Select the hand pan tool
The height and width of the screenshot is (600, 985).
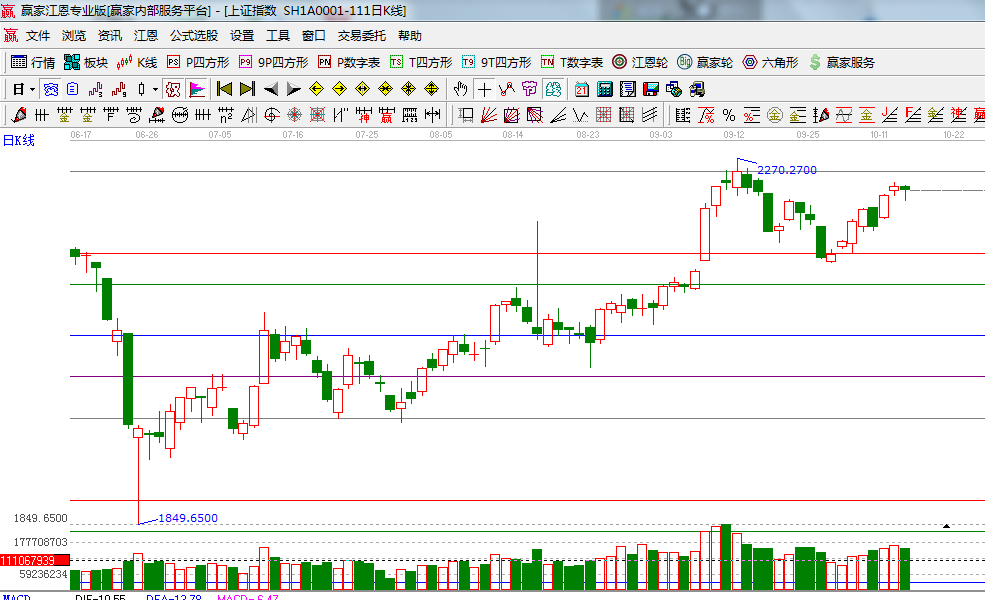[461, 89]
